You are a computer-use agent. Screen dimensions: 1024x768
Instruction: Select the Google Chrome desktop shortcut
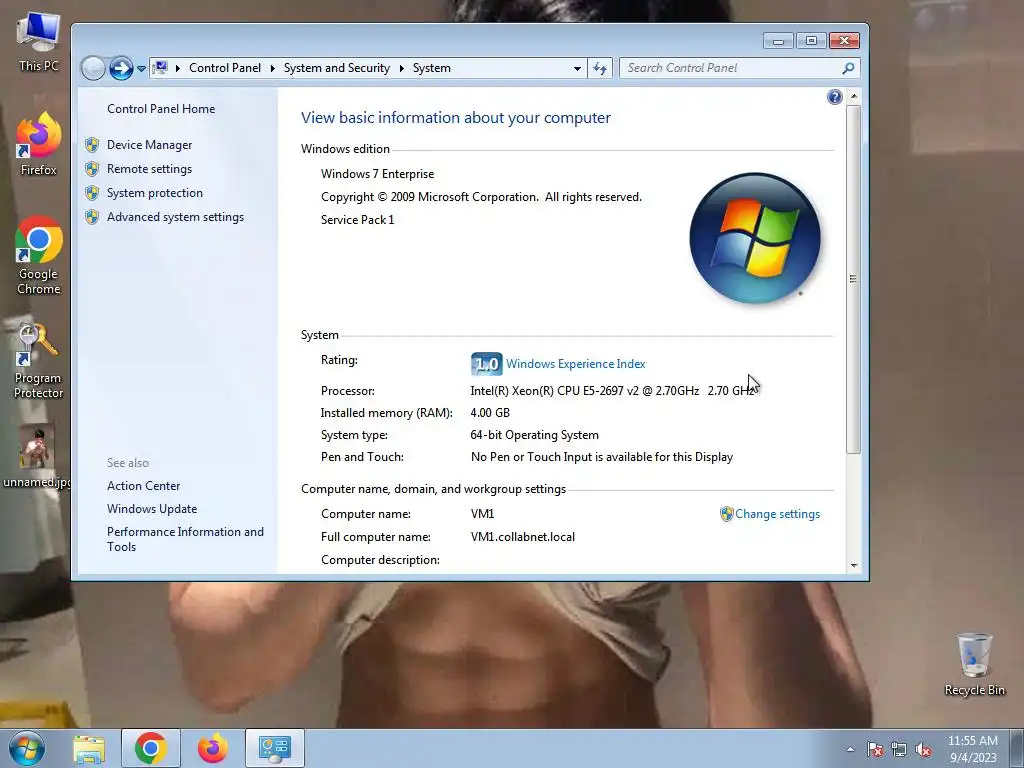[38, 255]
